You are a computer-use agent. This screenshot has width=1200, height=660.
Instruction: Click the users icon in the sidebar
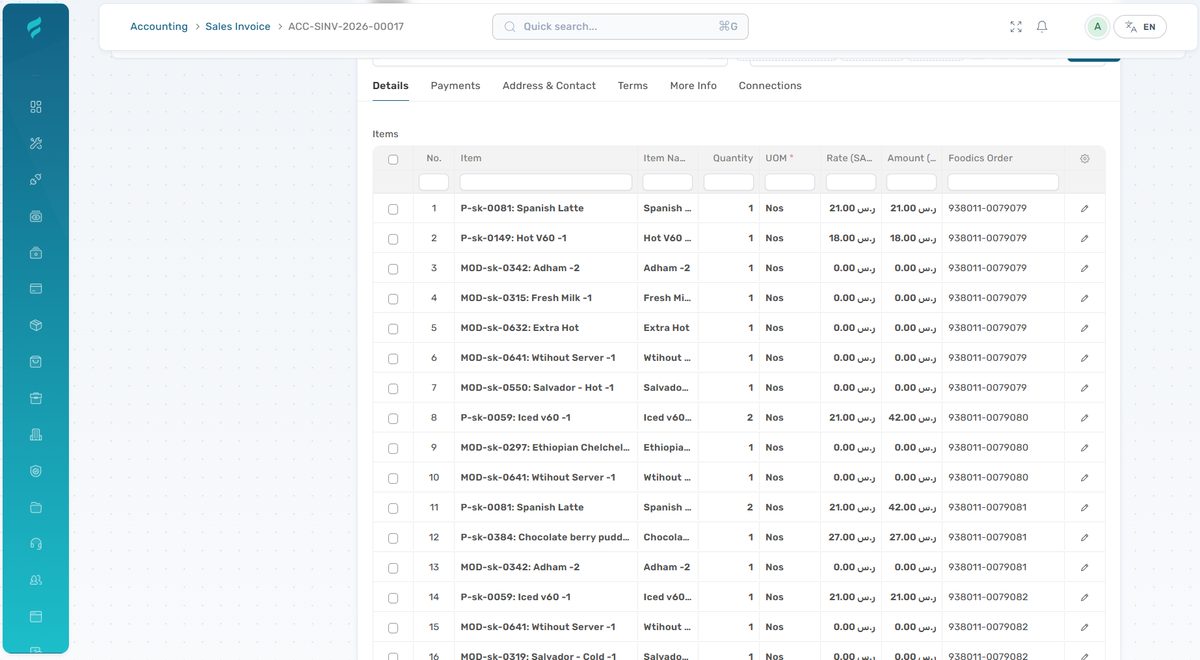point(35,580)
